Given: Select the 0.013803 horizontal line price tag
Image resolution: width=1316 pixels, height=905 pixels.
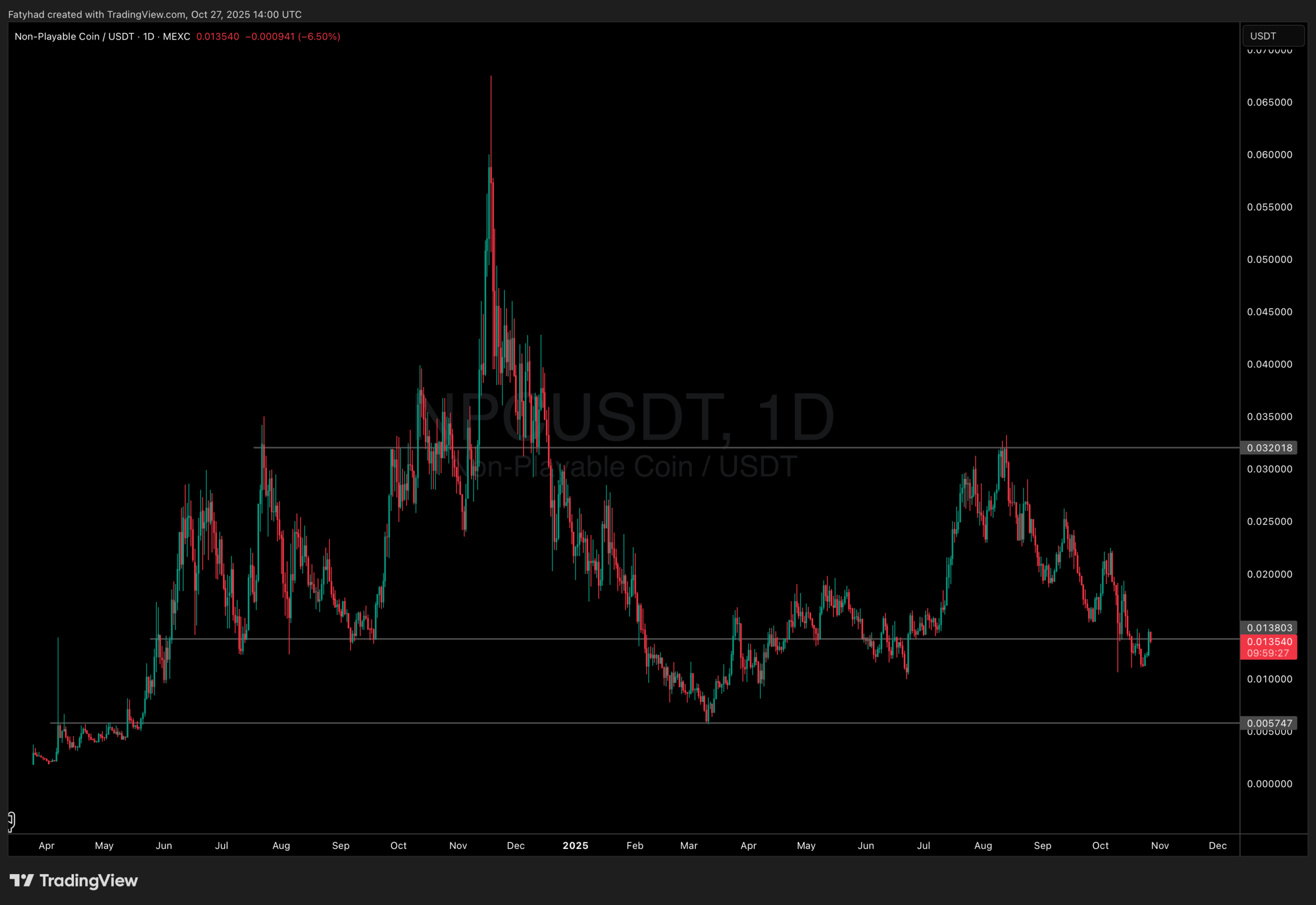Looking at the screenshot, I should pyautogui.click(x=1268, y=627).
